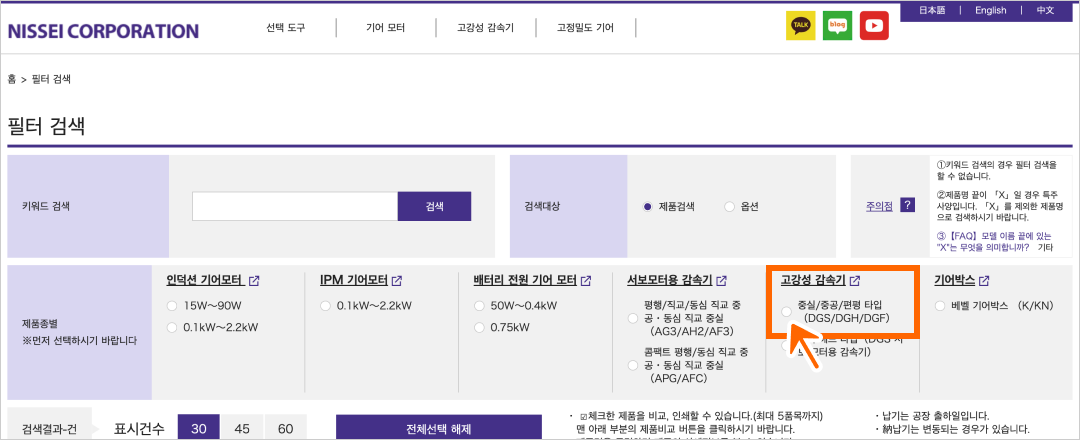Choose the 중실/중공/편평 타입 DGS/DGH/DGF radio
The height and width of the screenshot is (440, 1080).
point(786,312)
